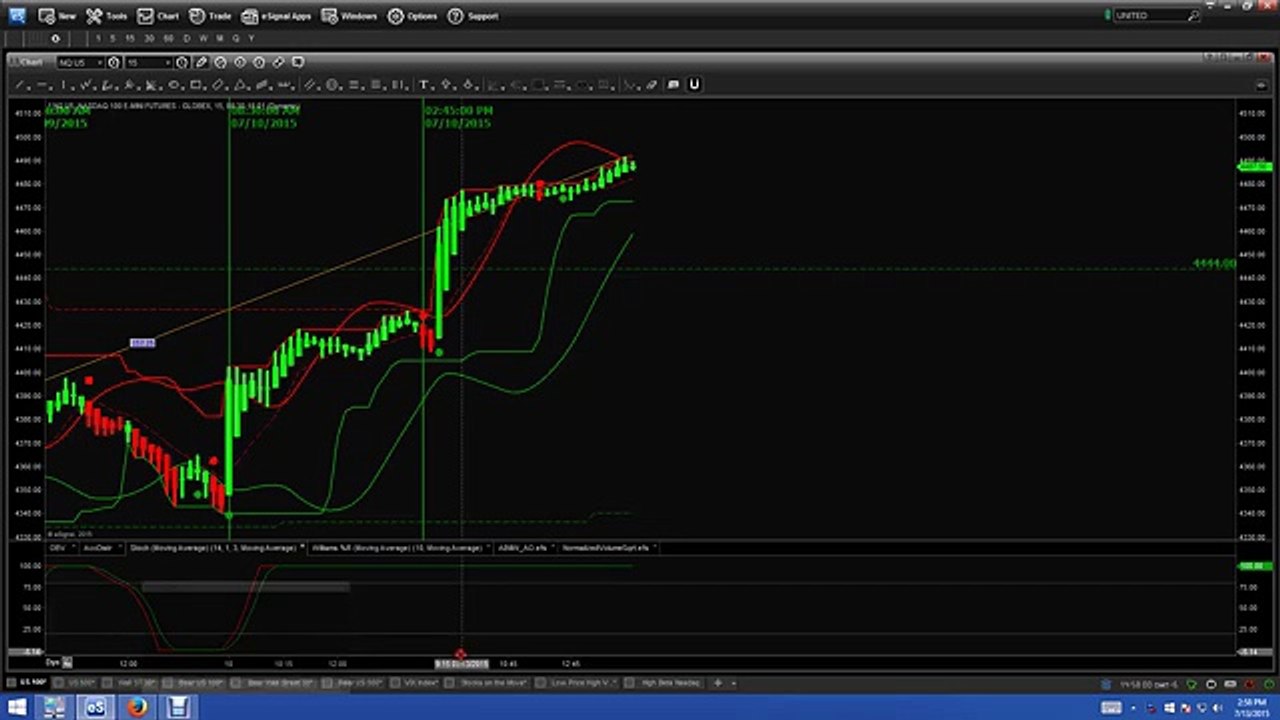The image size is (1280, 720).
Task: Open the Support menu
Action: (x=473, y=16)
